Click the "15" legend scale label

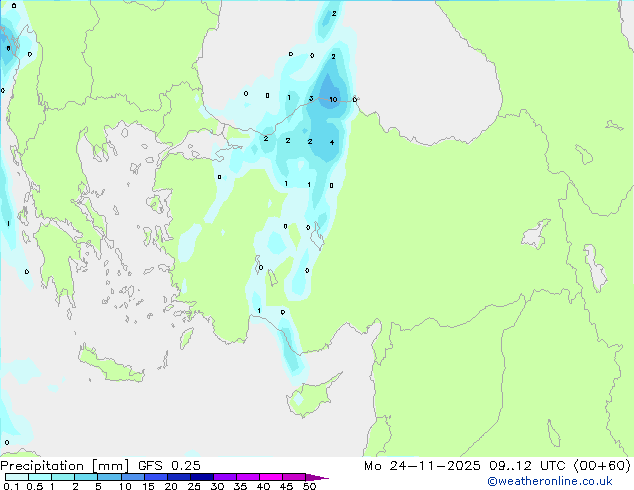(148, 486)
